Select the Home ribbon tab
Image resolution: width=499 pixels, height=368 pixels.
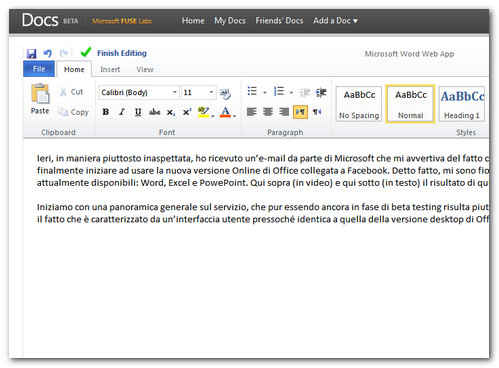pyautogui.click(x=74, y=69)
